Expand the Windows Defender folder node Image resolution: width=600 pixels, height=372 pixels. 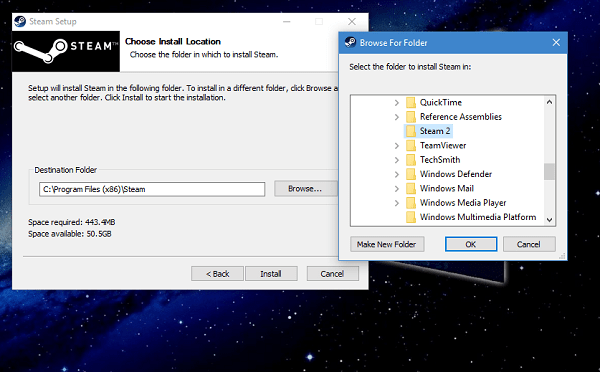[x=397, y=174]
